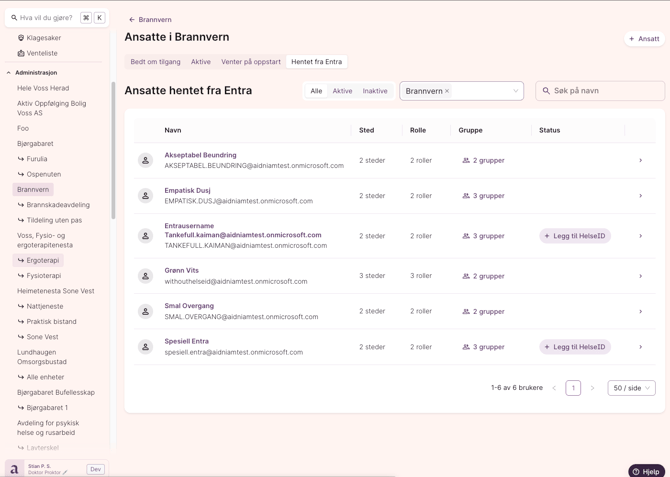Select Hele Voss Herad in sidebar
The width and height of the screenshot is (670, 477).
[43, 88]
